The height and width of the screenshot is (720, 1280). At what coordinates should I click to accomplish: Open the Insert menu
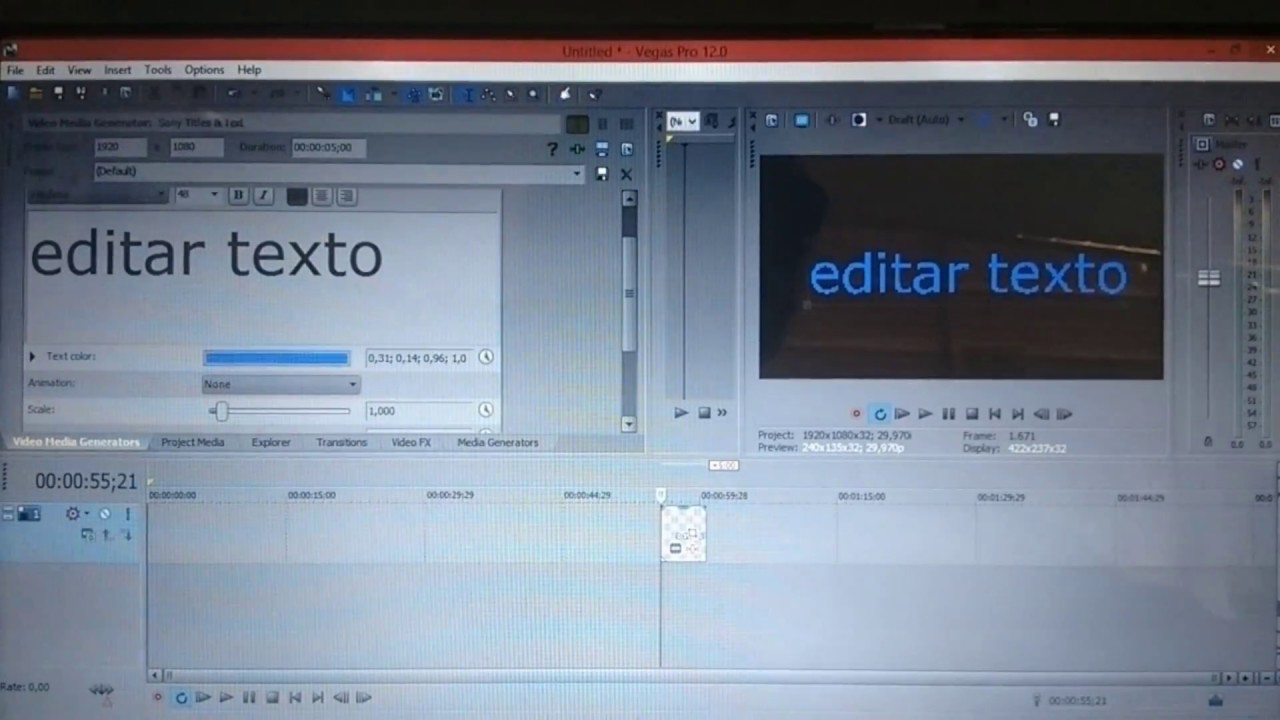click(x=117, y=70)
